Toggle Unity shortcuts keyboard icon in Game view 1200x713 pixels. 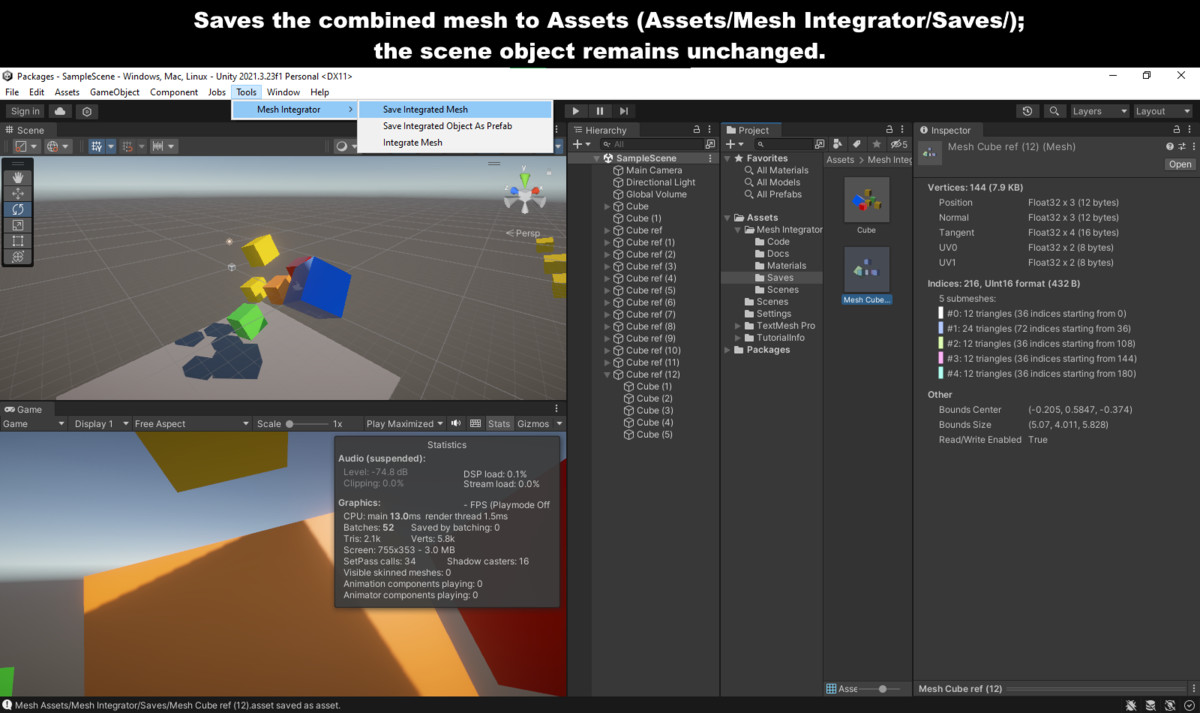coord(475,424)
